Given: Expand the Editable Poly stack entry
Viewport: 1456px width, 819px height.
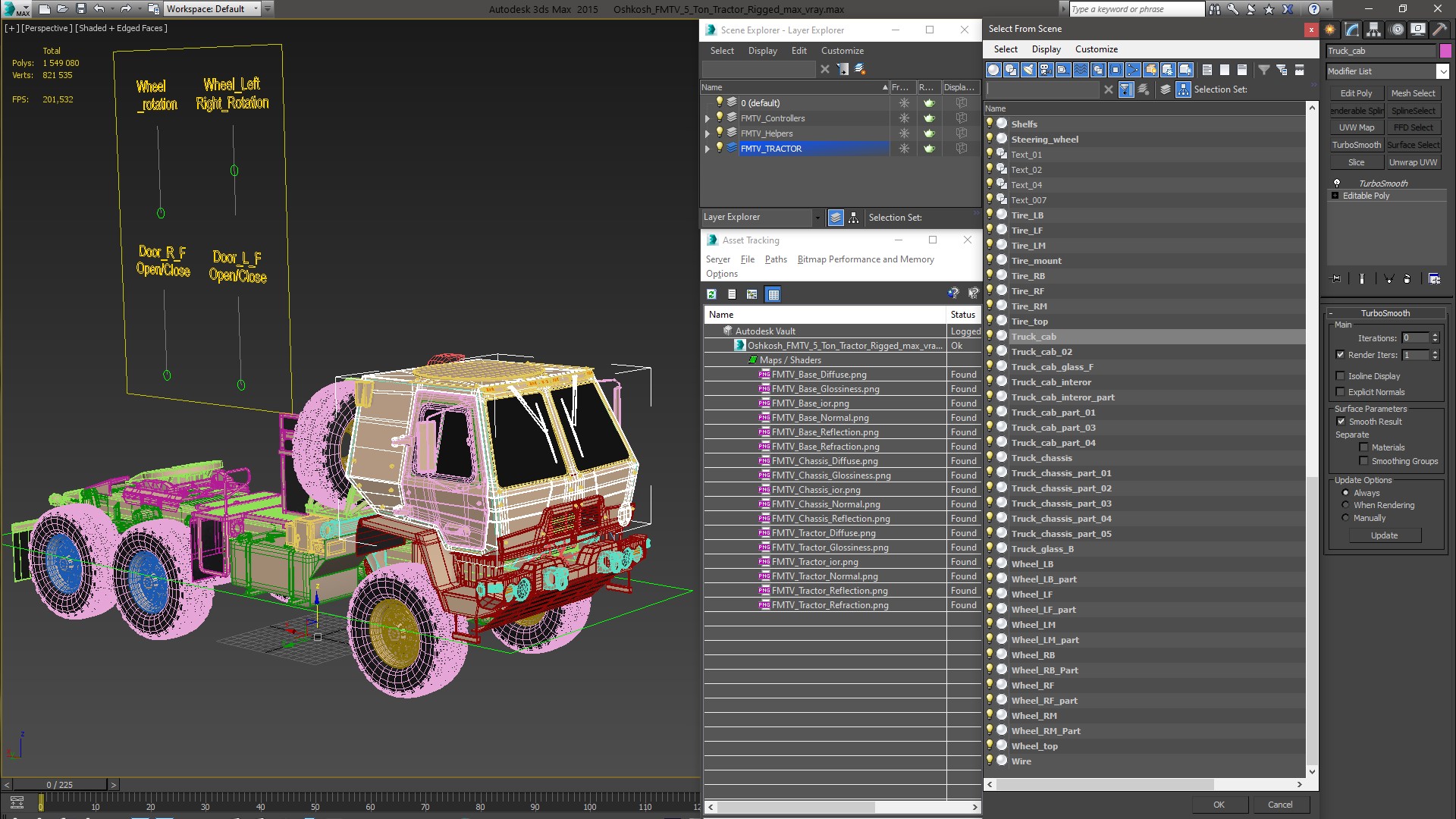Looking at the screenshot, I should click(x=1335, y=196).
